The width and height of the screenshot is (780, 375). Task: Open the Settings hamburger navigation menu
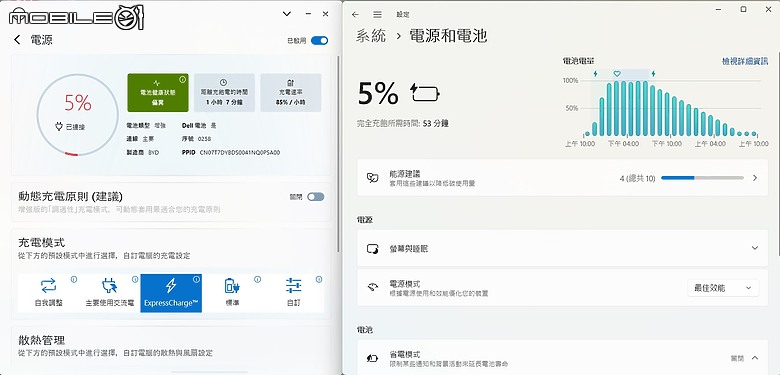[x=378, y=15]
